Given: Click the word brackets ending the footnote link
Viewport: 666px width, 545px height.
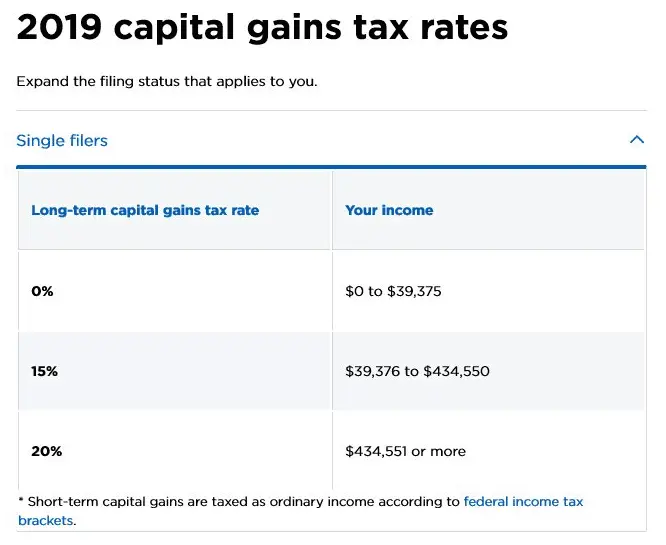Looking at the screenshot, I should pos(46,520).
